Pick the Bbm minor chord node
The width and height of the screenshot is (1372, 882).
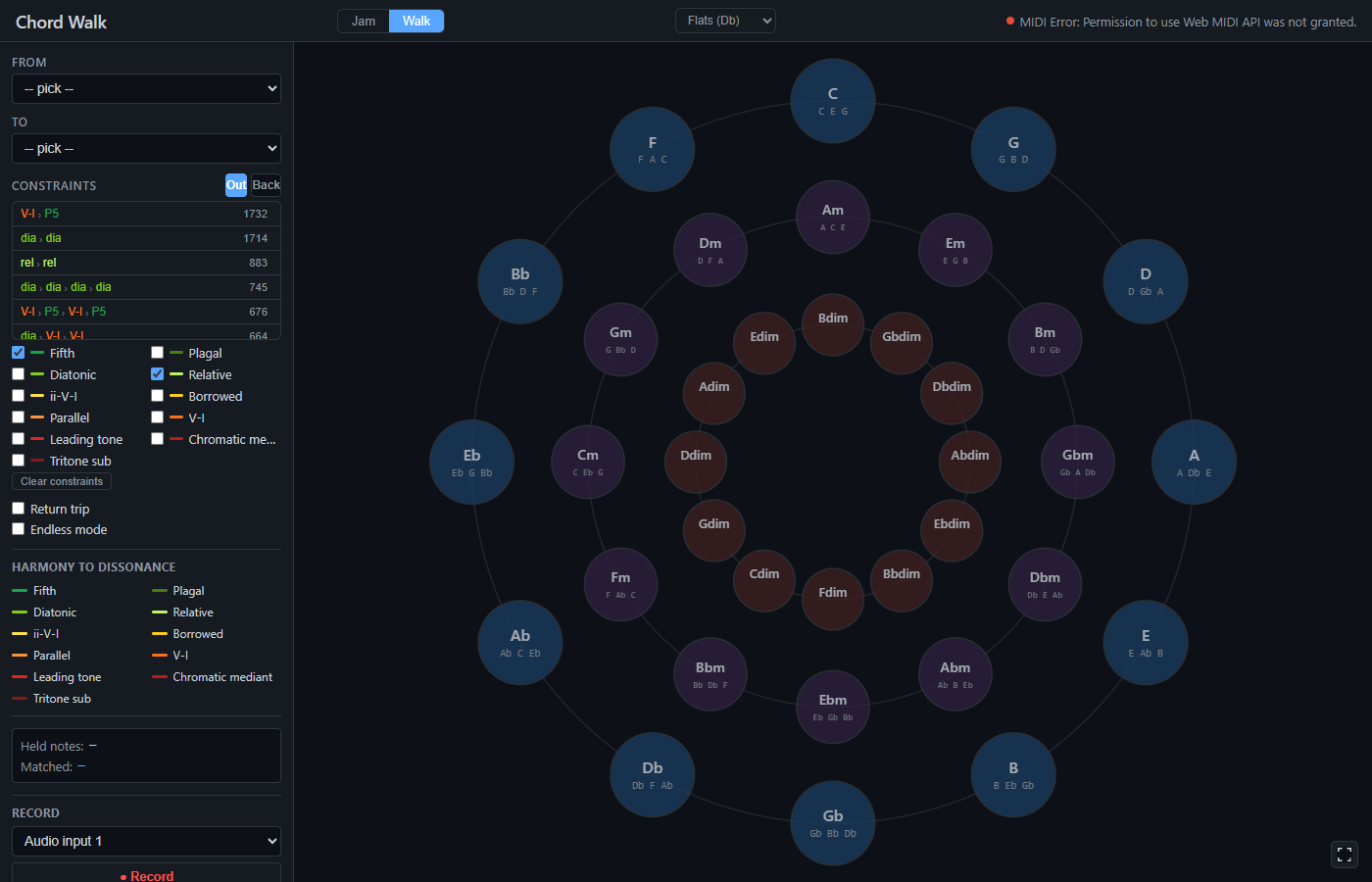(710, 674)
